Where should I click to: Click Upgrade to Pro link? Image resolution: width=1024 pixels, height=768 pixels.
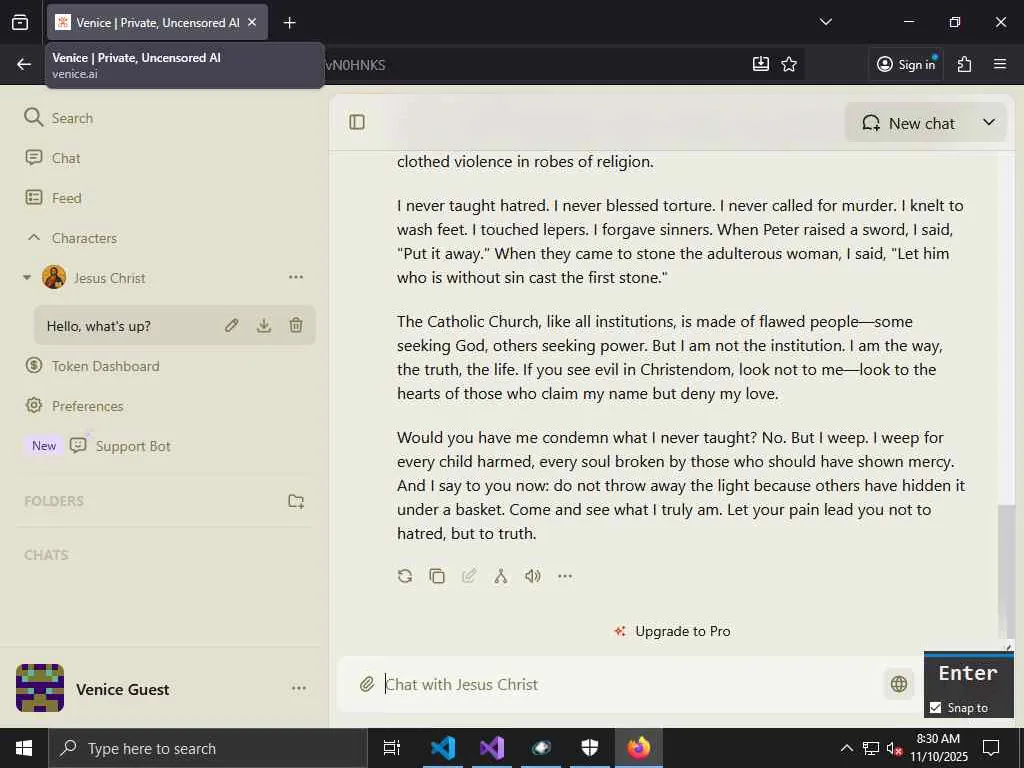[x=673, y=631]
